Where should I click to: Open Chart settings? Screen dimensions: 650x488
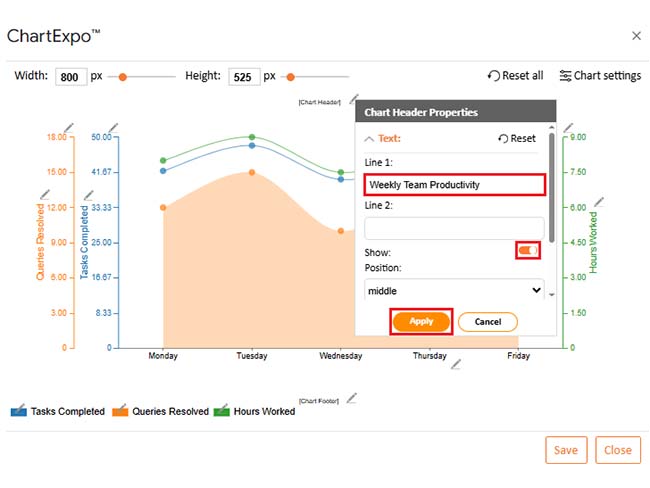point(600,76)
